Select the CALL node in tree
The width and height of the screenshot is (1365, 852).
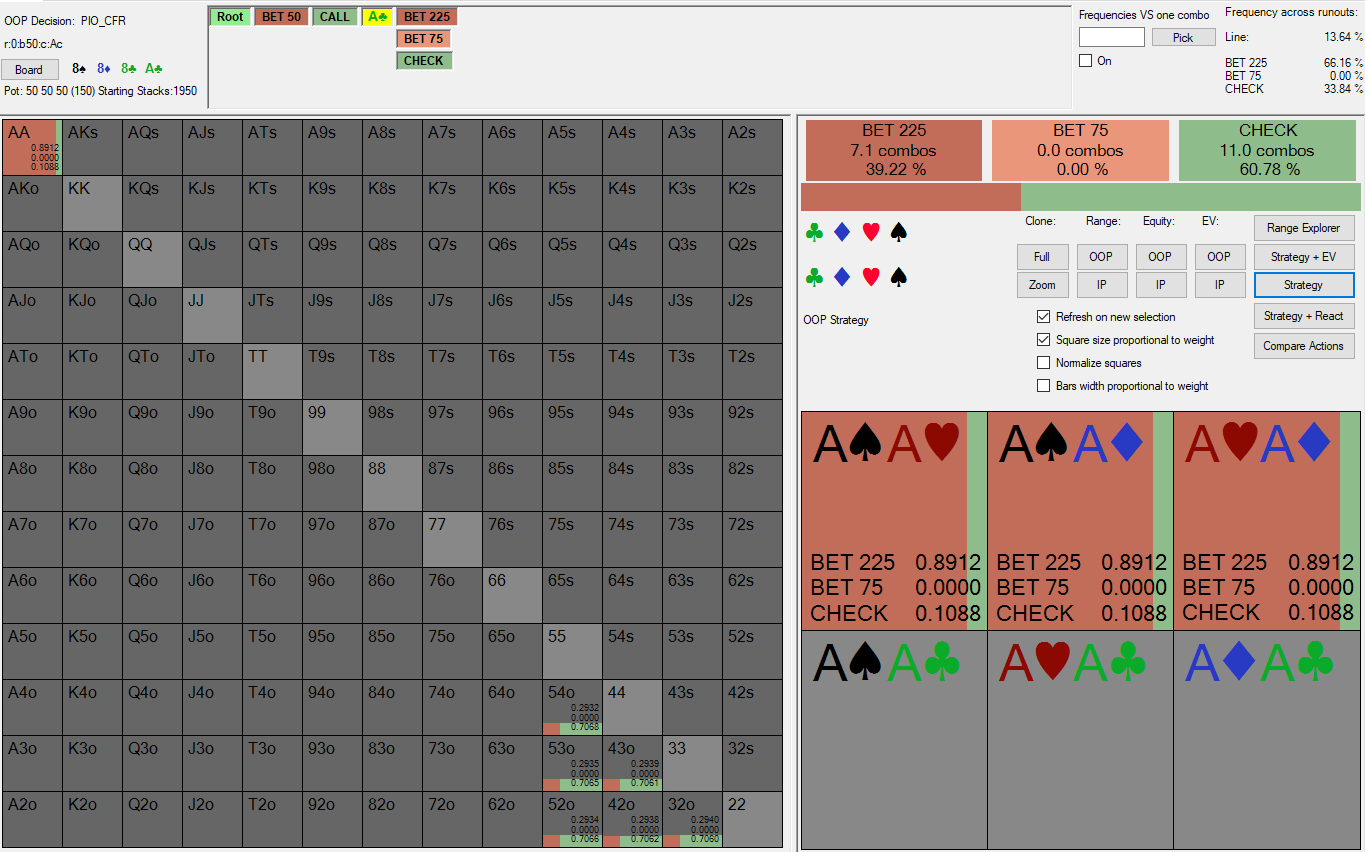[335, 17]
